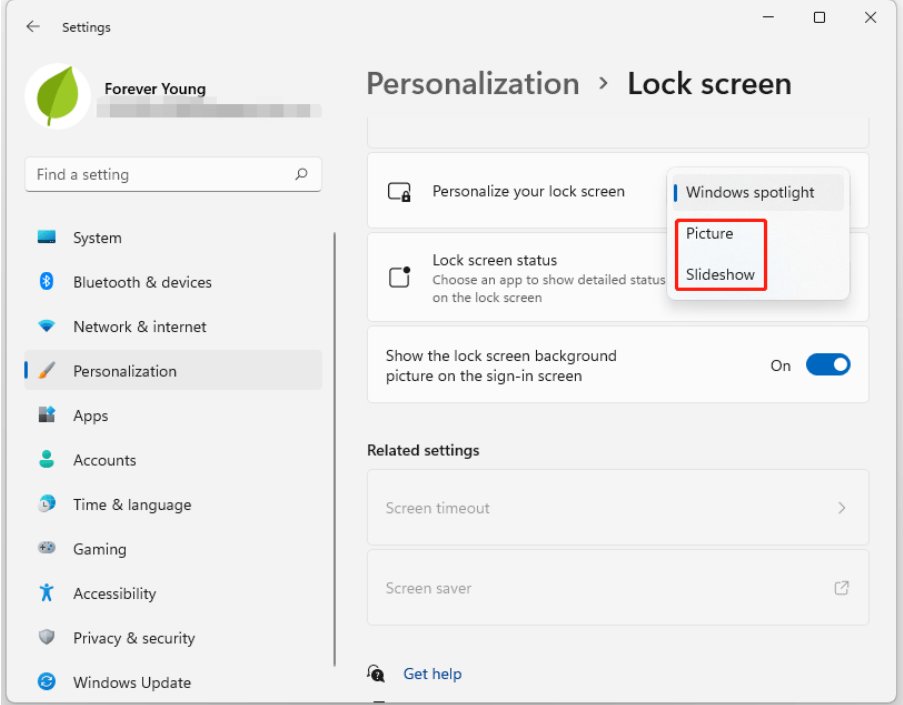
Task: Click the Accessibility sidebar icon
Action: (x=113, y=593)
